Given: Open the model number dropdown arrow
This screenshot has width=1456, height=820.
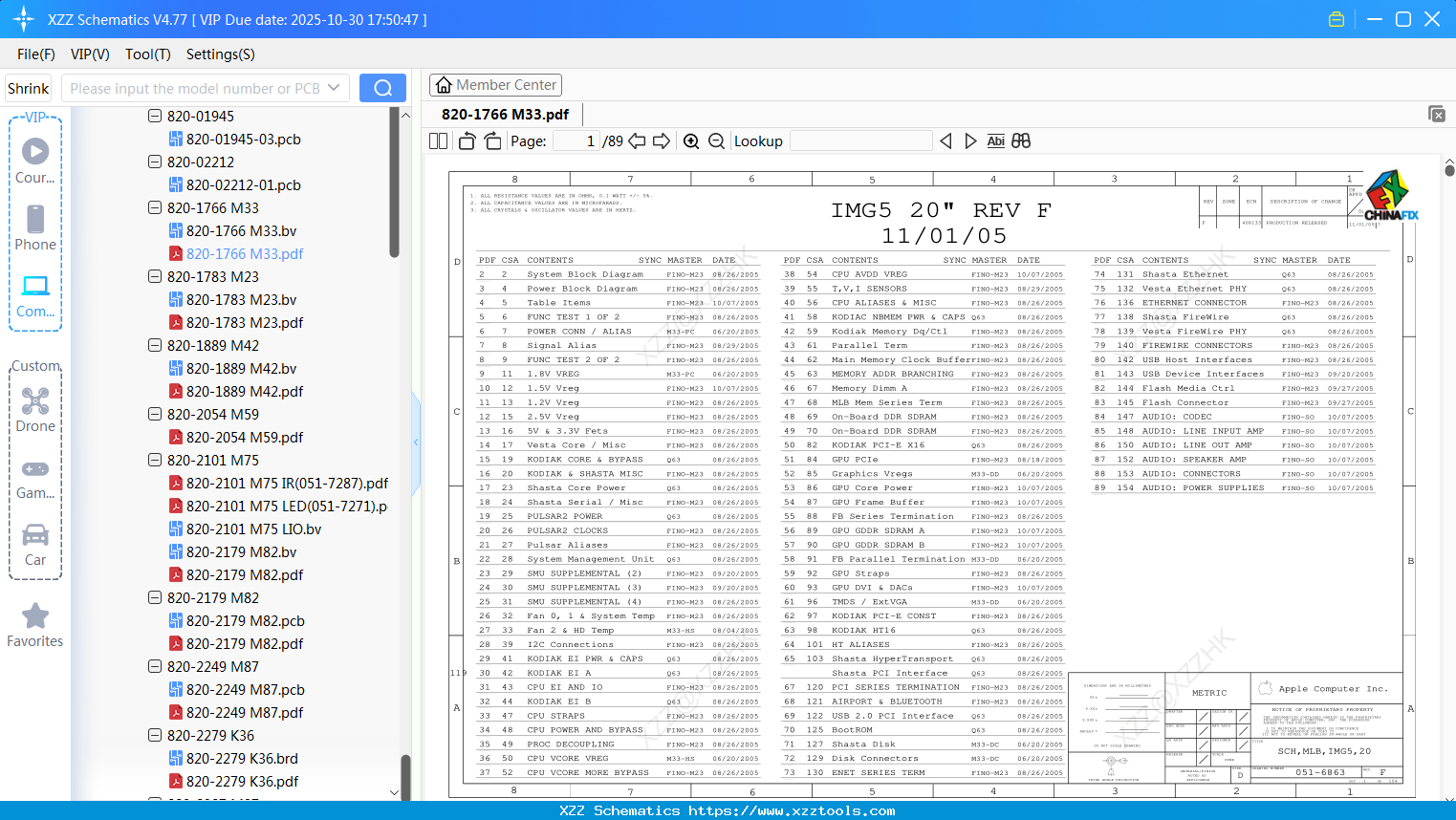Looking at the screenshot, I should point(334,88).
